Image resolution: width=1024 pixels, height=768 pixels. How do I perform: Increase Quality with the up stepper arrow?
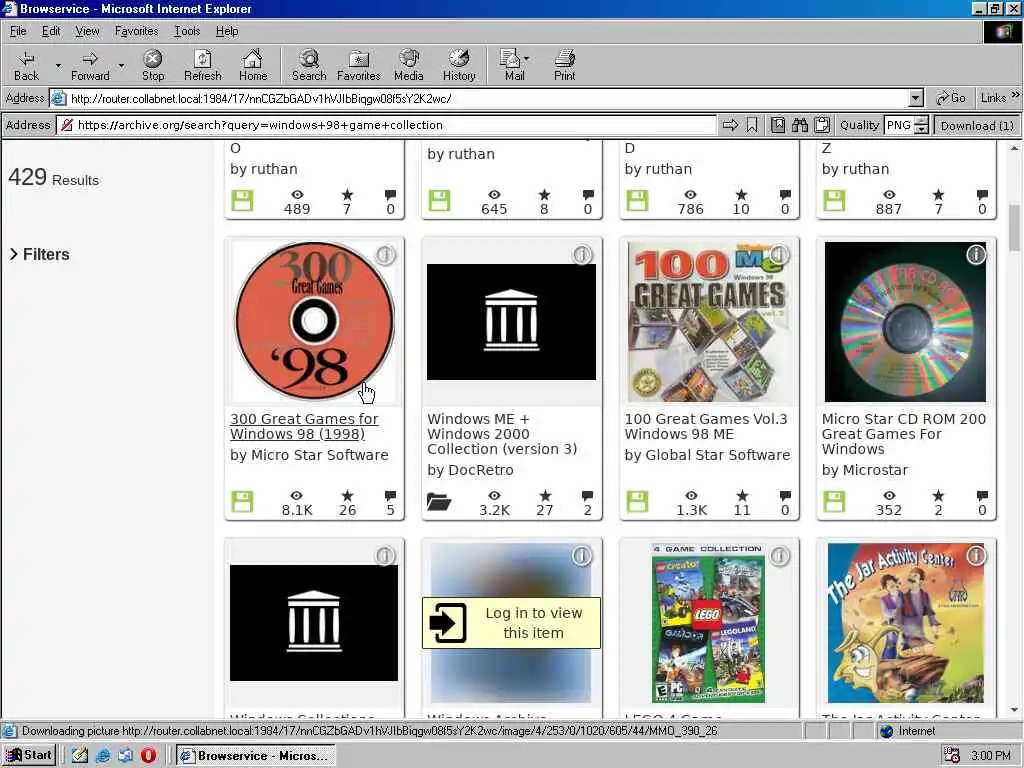921,121
